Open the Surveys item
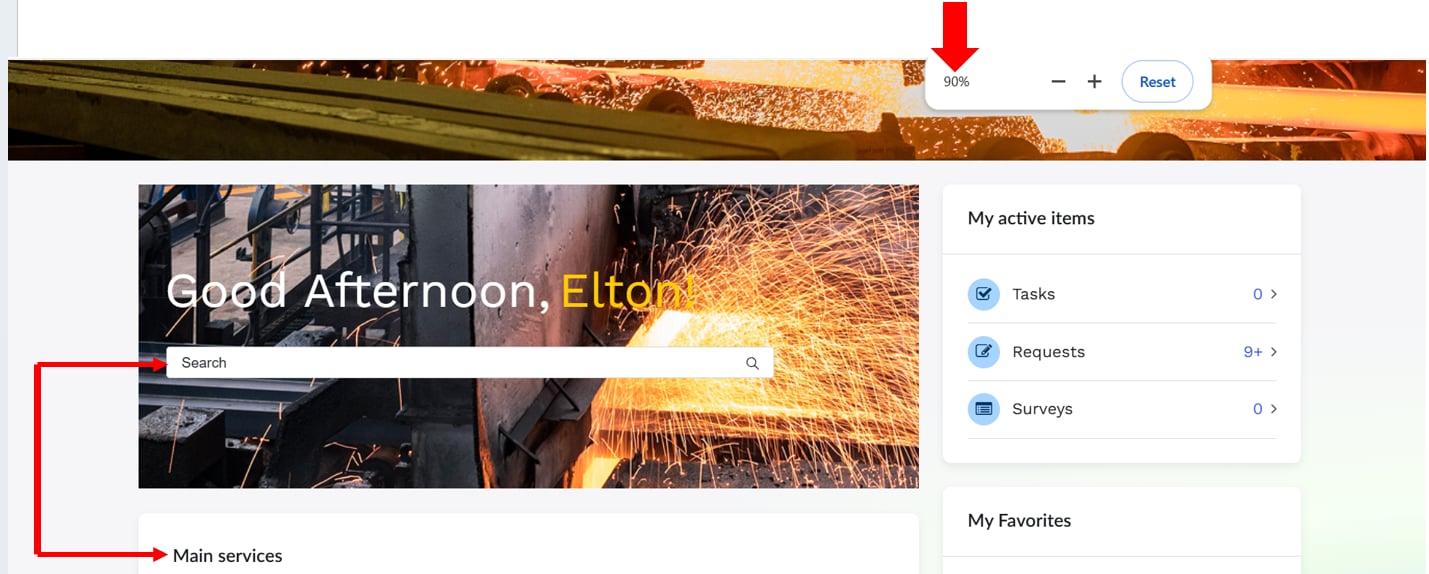Image resolution: width=1429 pixels, height=574 pixels. 1122,409
